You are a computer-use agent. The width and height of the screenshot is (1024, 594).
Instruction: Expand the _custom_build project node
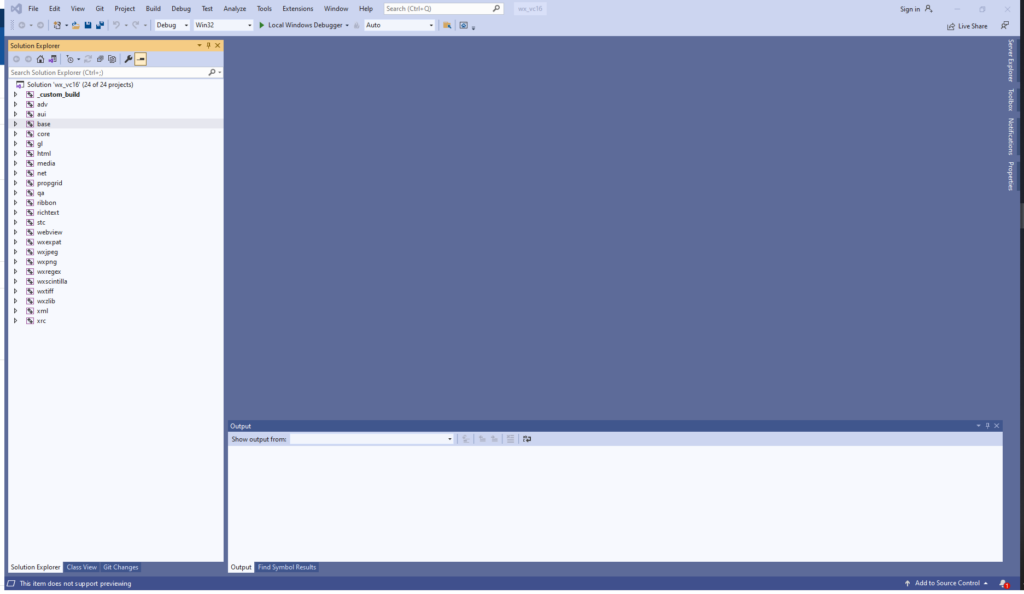16,95
